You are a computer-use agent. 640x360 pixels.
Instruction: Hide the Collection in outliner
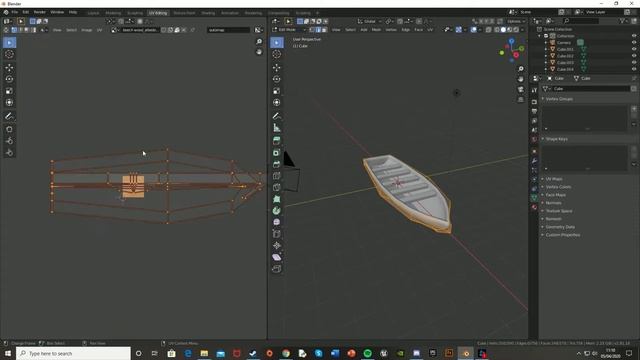[x=634, y=36]
